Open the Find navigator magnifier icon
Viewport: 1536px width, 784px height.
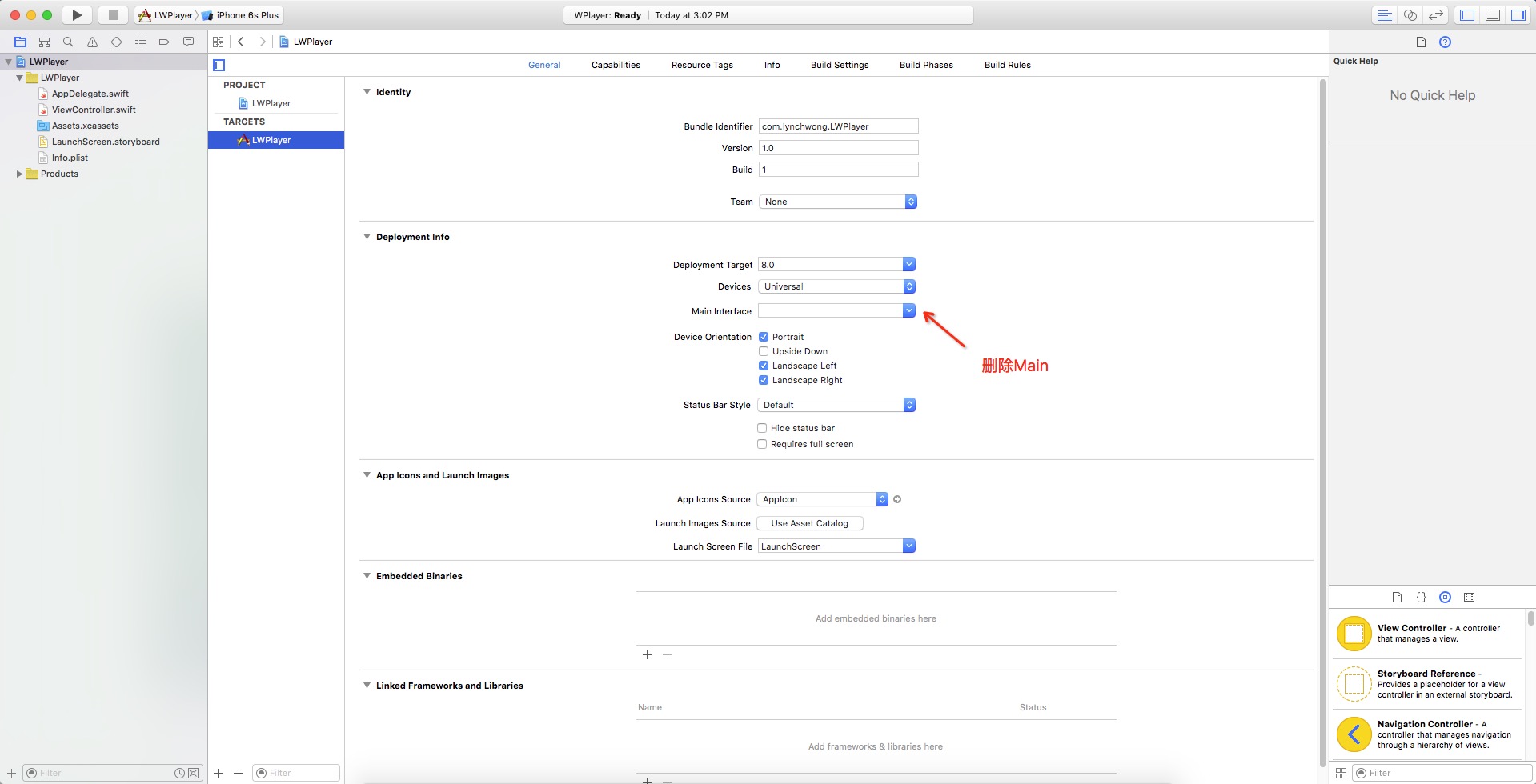pyautogui.click(x=68, y=42)
